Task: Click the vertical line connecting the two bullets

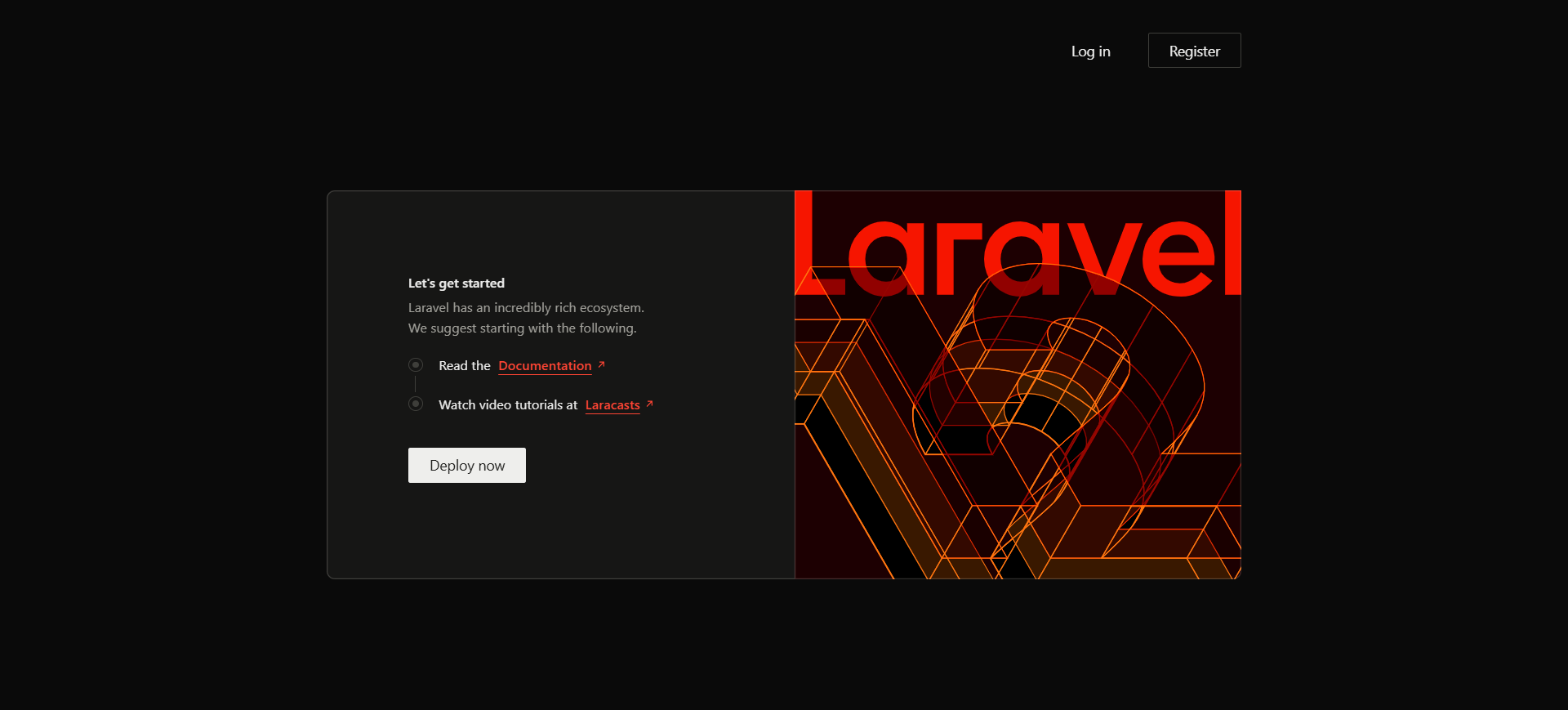Action: [x=416, y=384]
